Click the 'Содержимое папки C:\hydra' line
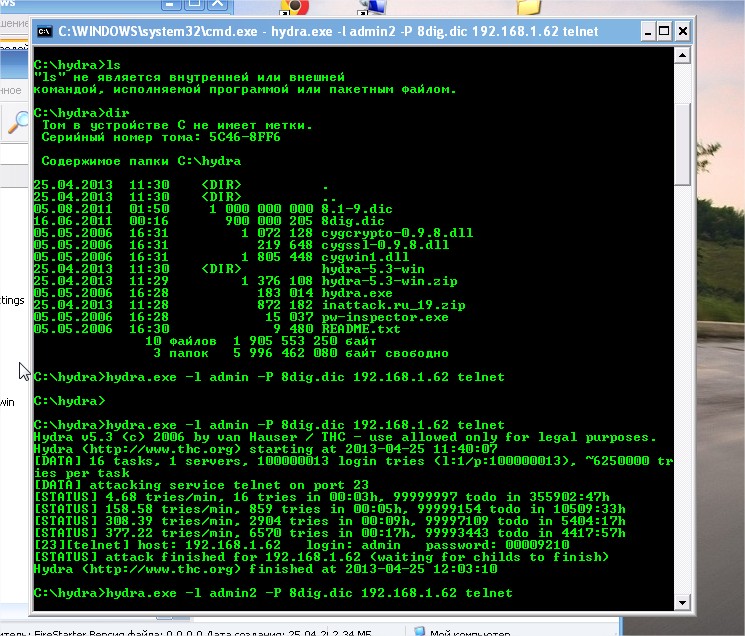 [141, 161]
